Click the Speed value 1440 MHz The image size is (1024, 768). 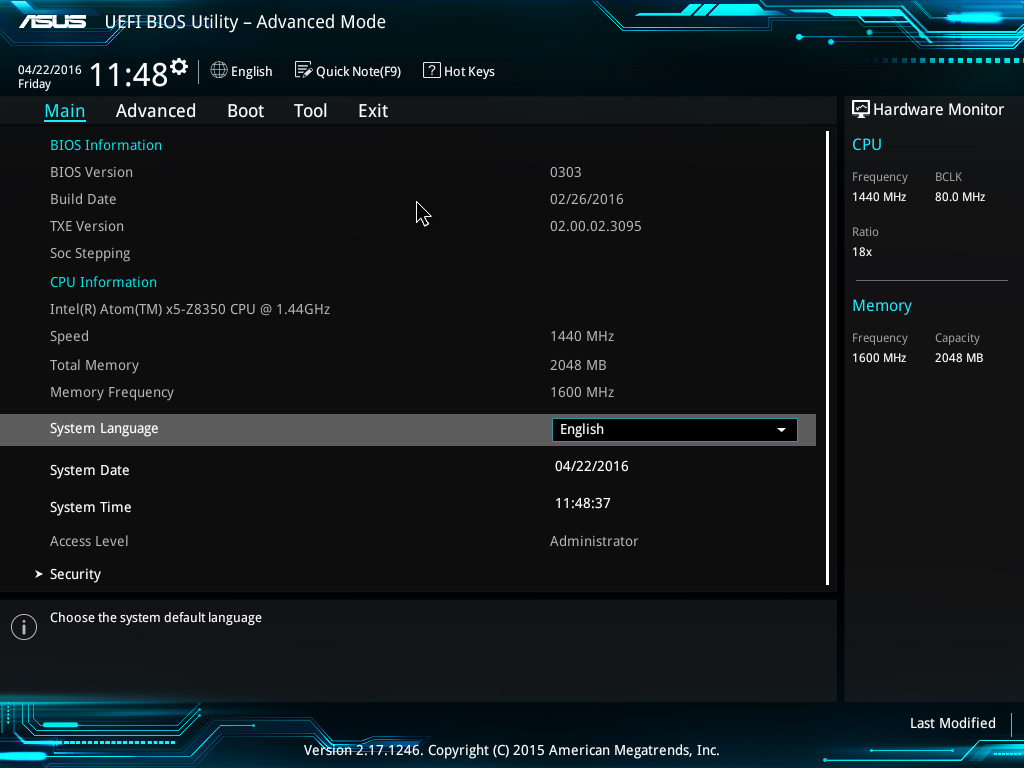pyautogui.click(x=582, y=336)
